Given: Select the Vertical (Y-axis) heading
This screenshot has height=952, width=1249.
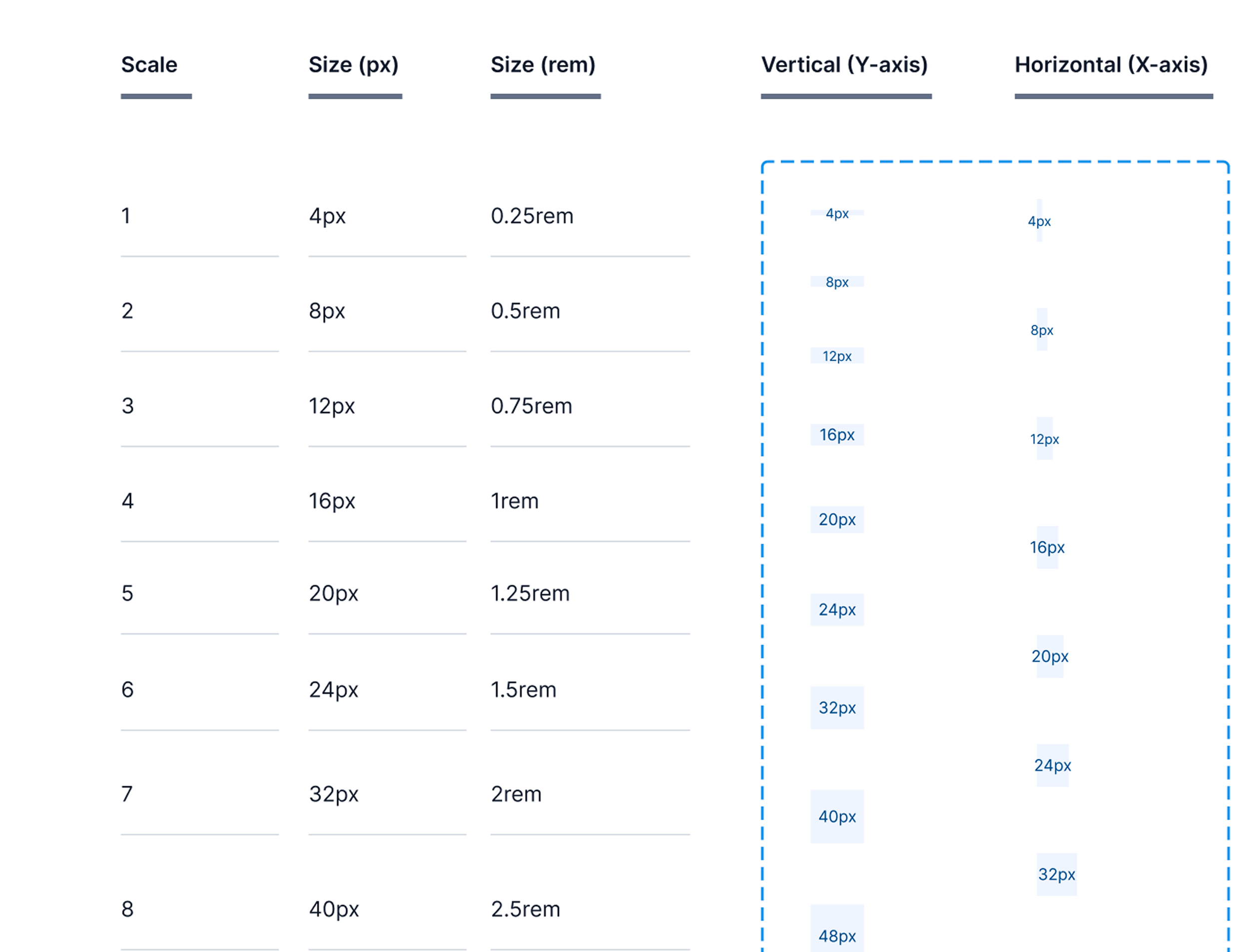Looking at the screenshot, I should [844, 65].
